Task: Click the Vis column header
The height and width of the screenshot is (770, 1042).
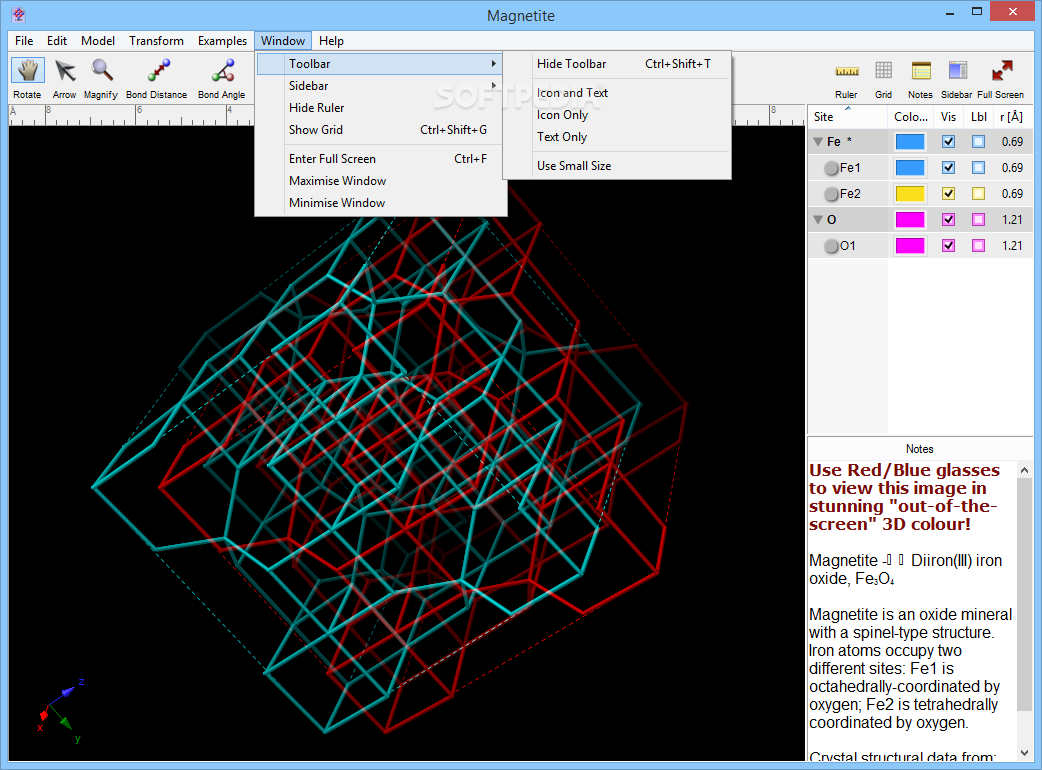Action: [948, 116]
